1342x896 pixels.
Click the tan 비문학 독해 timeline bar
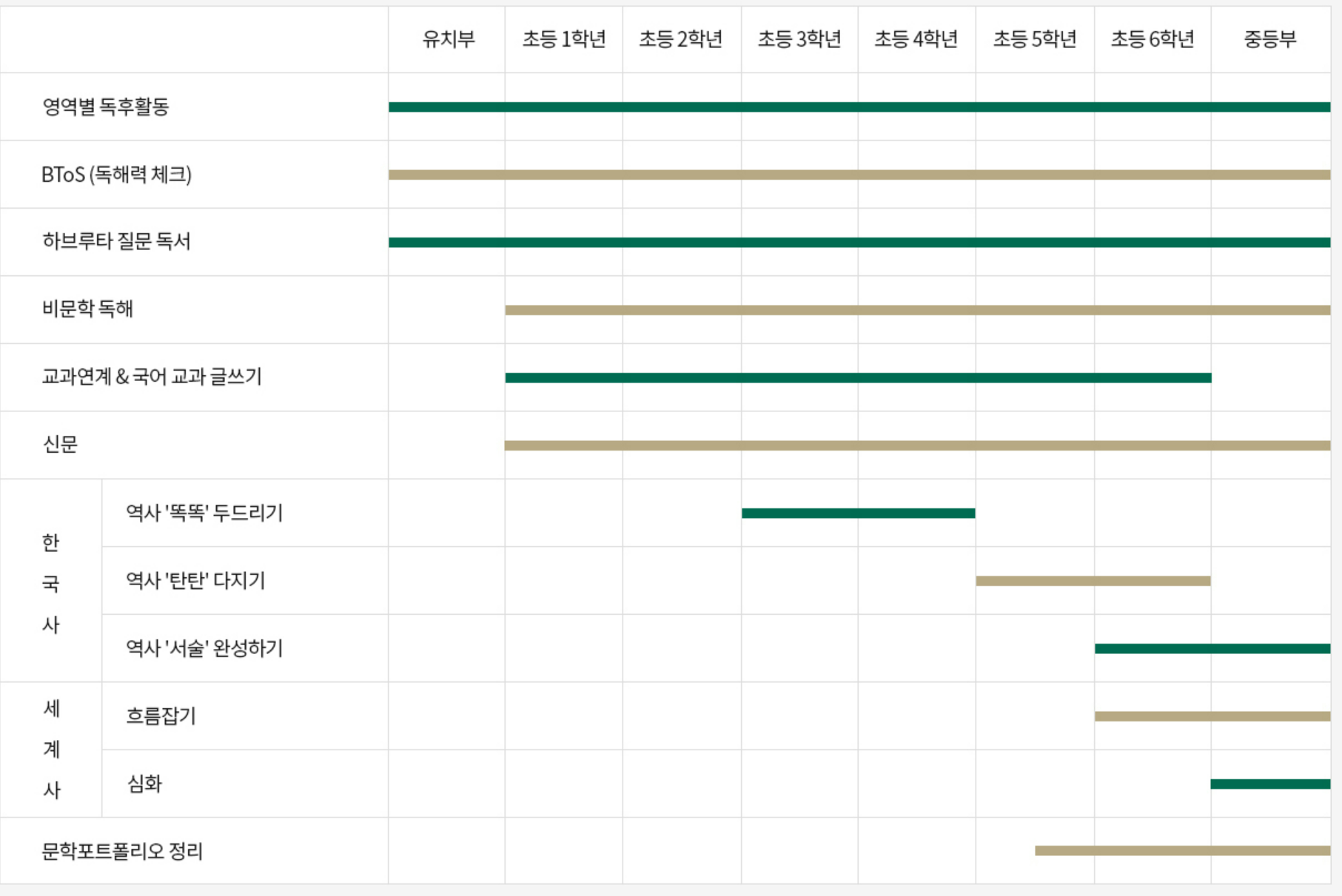pos(918,310)
